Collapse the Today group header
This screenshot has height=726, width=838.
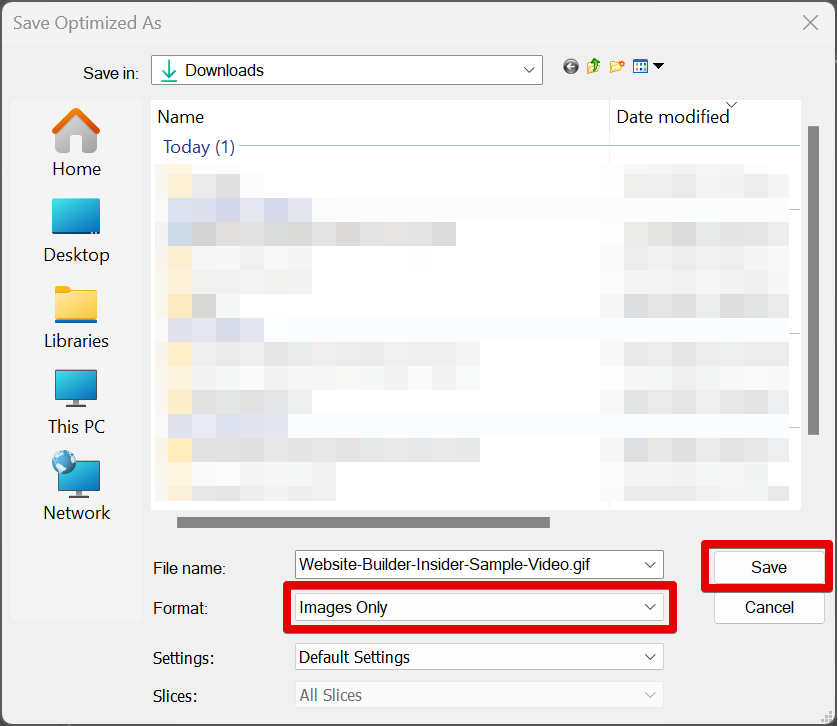[x=198, y=147]
